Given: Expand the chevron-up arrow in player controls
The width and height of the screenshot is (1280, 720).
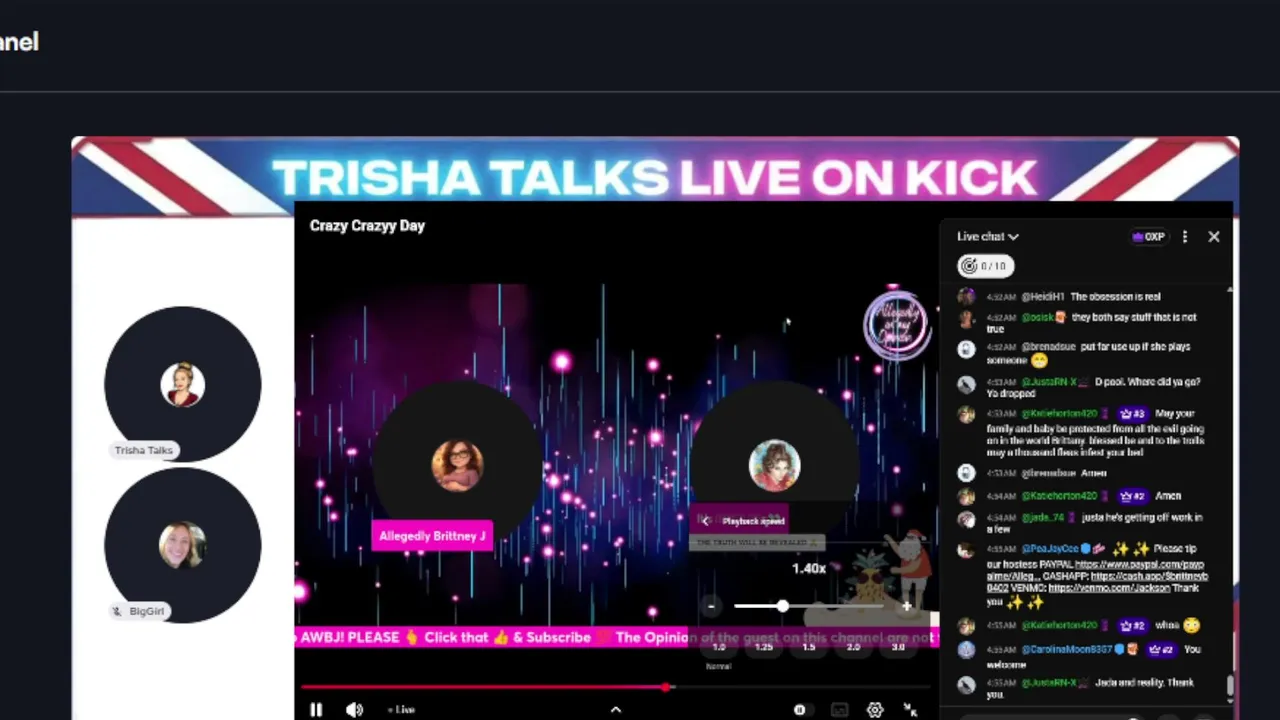Looking at the screenshot, I should [x=616, y=710].
